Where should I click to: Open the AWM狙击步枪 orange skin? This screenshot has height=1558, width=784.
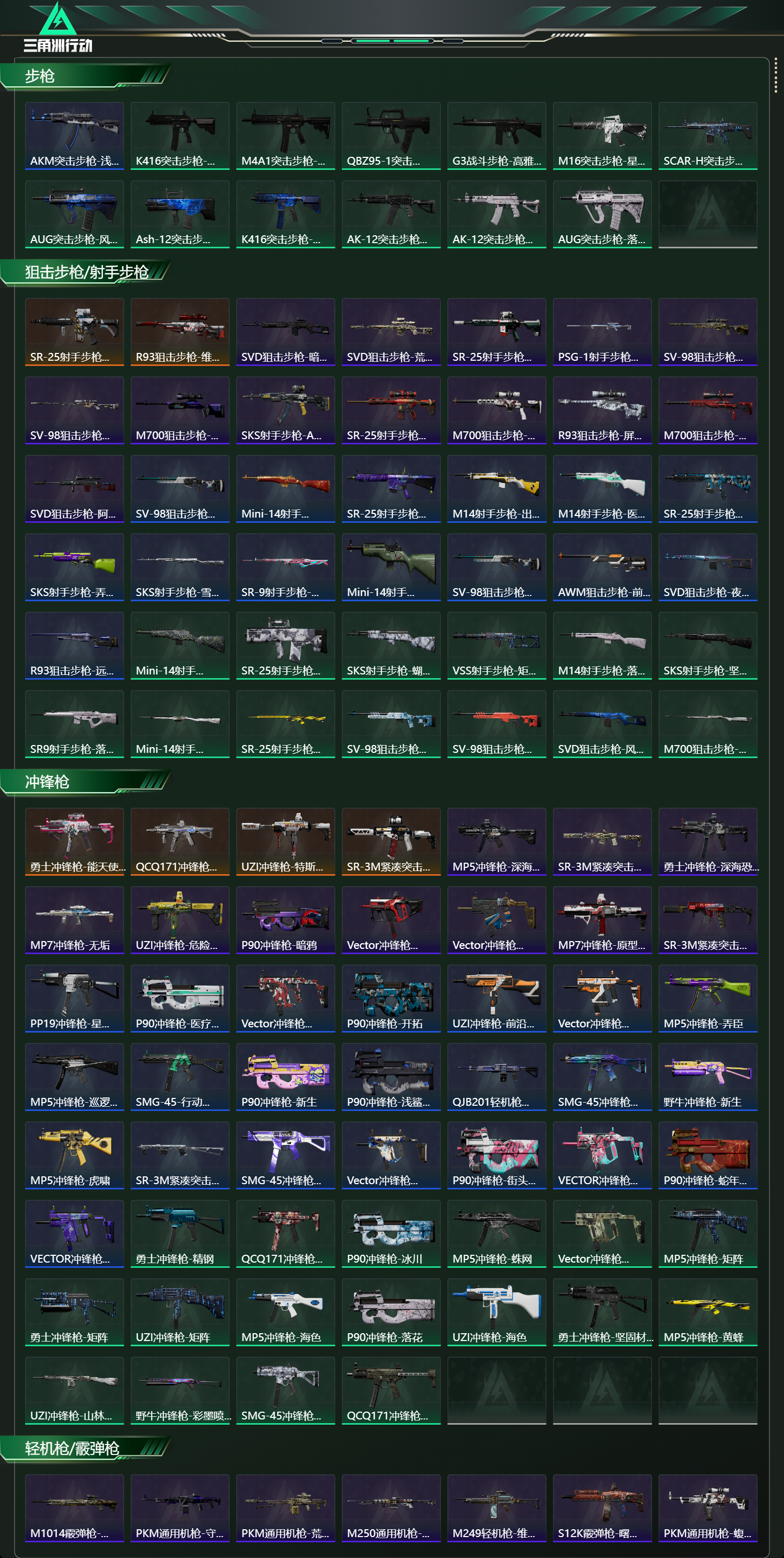point(602,567)
